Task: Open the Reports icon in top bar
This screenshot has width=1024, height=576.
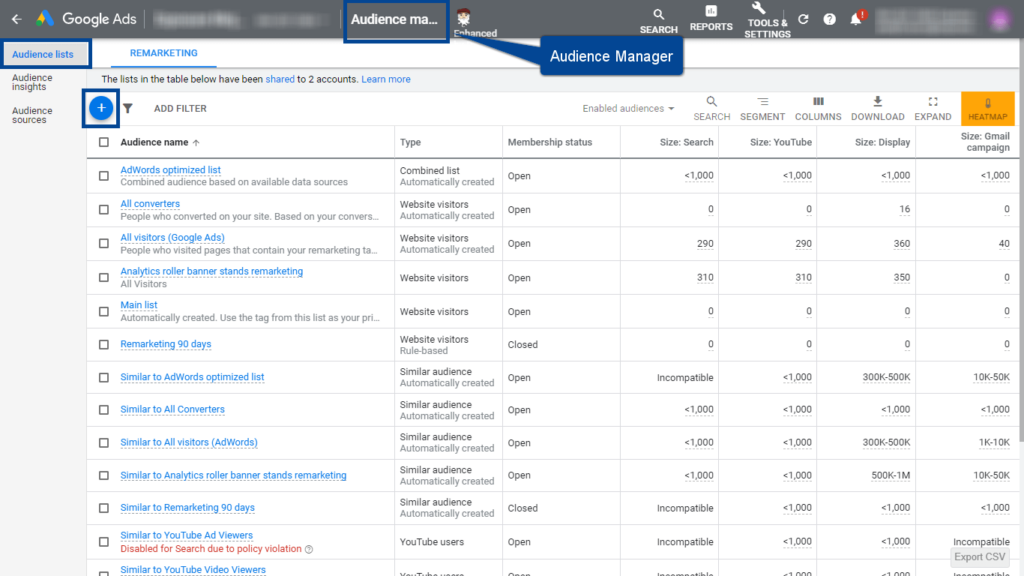Action: point(711,18)
